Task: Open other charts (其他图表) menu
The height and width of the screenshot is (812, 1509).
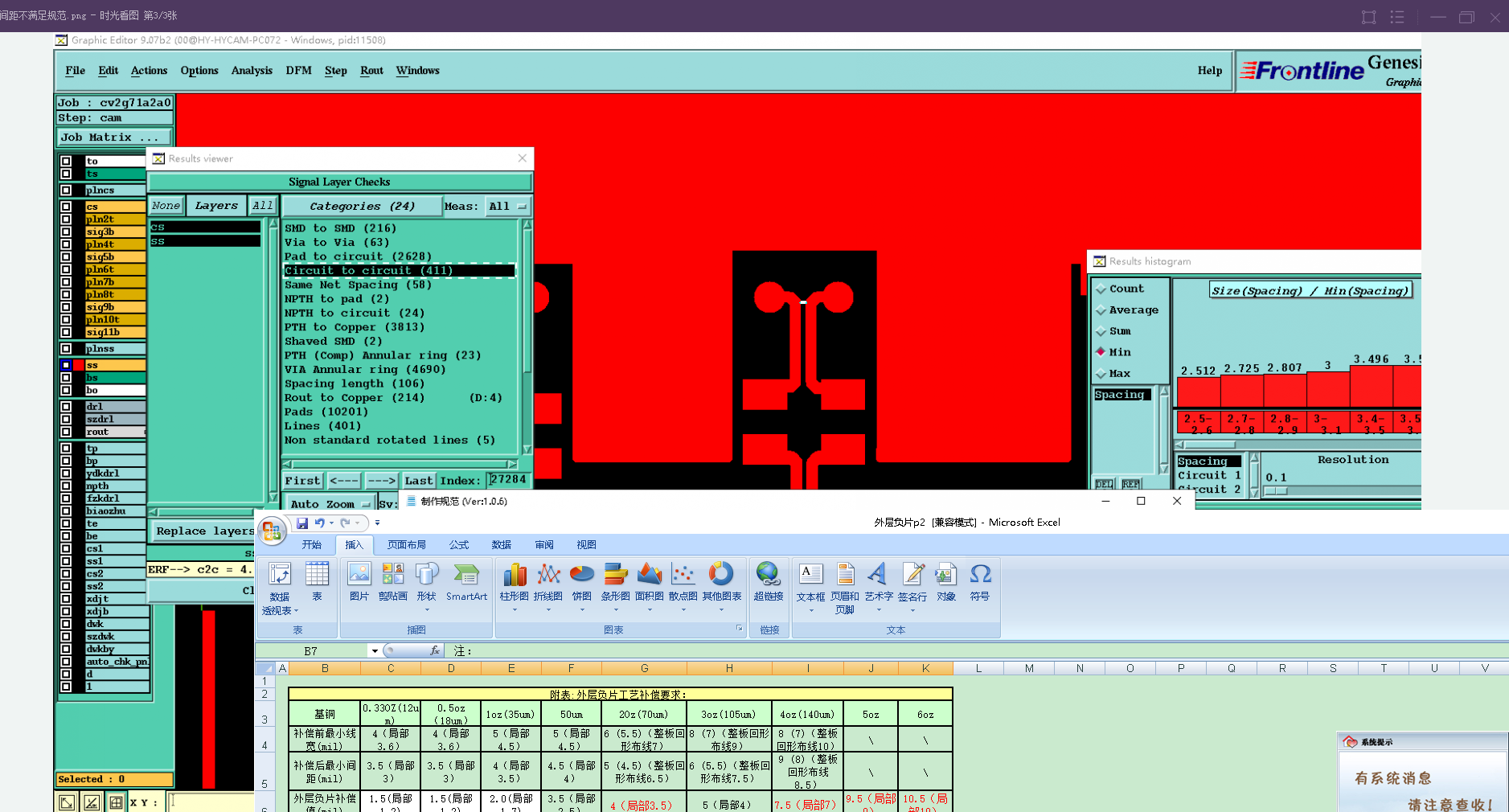Action: 722,586
